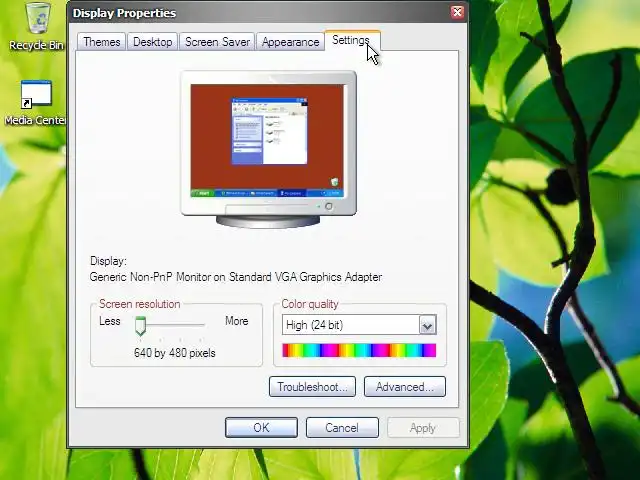640x480 pixels.
Task: Confirm with the OK button
Action: [261, 427]
